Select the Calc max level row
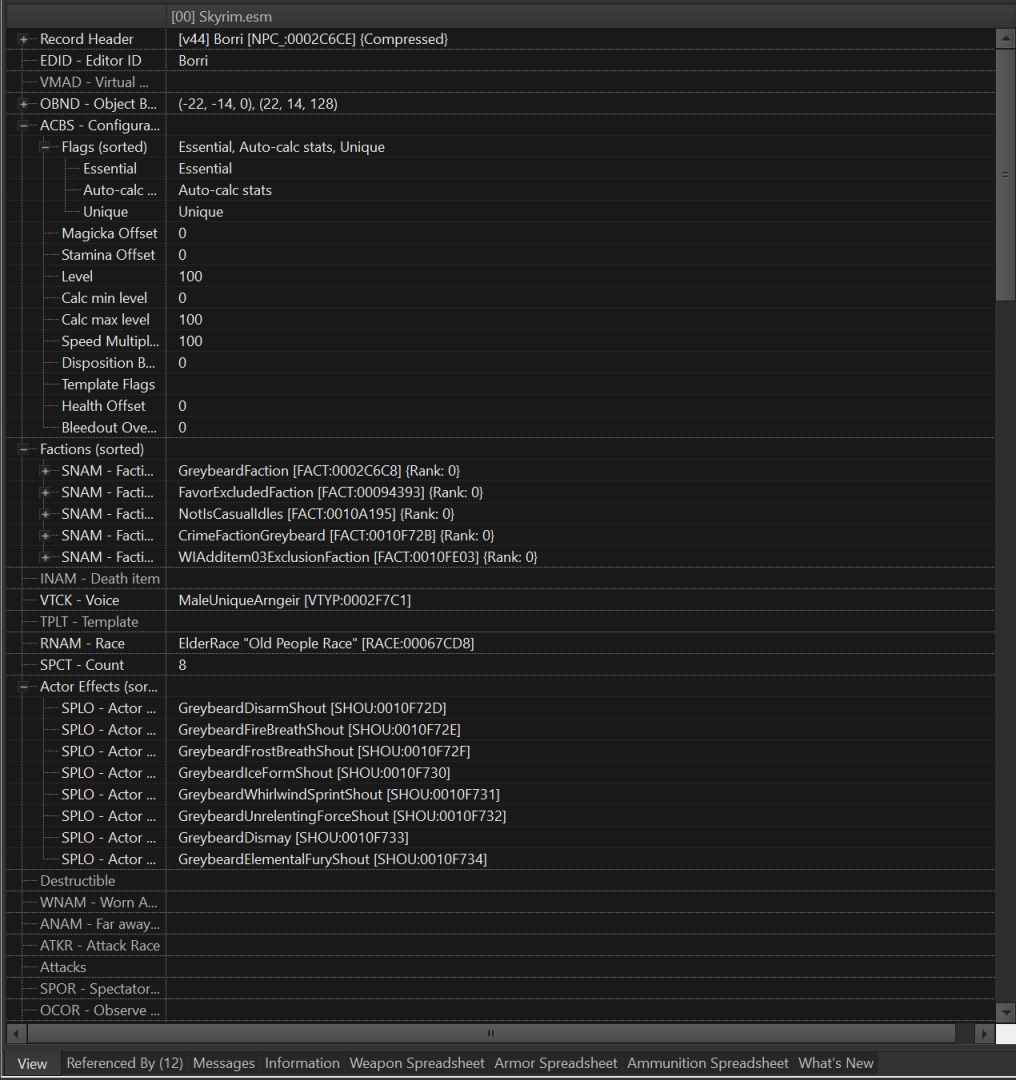Viewport: 1016px width, 1080px height. (x=500, y=320)
